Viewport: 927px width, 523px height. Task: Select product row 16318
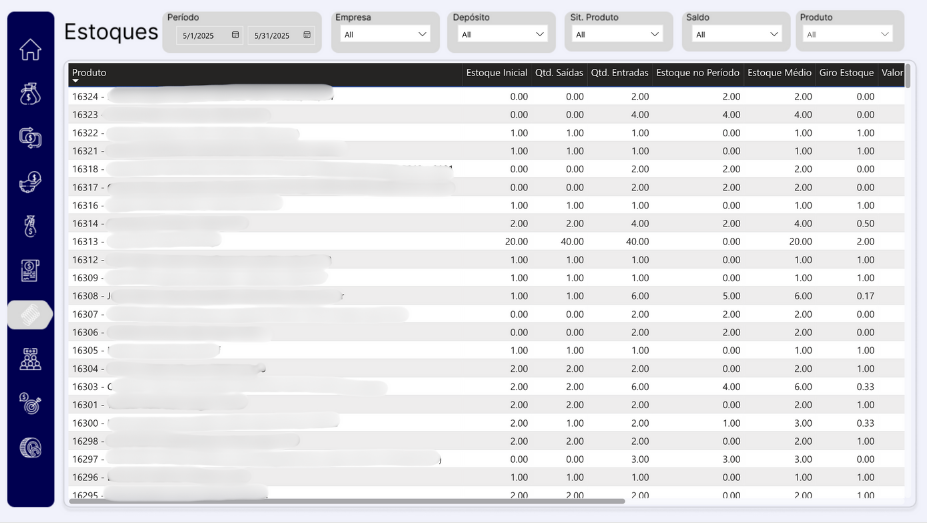pos(486,169)
